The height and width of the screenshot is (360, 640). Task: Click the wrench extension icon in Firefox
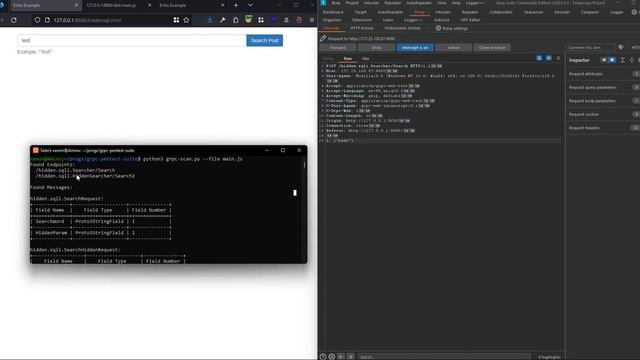(223, 20)
